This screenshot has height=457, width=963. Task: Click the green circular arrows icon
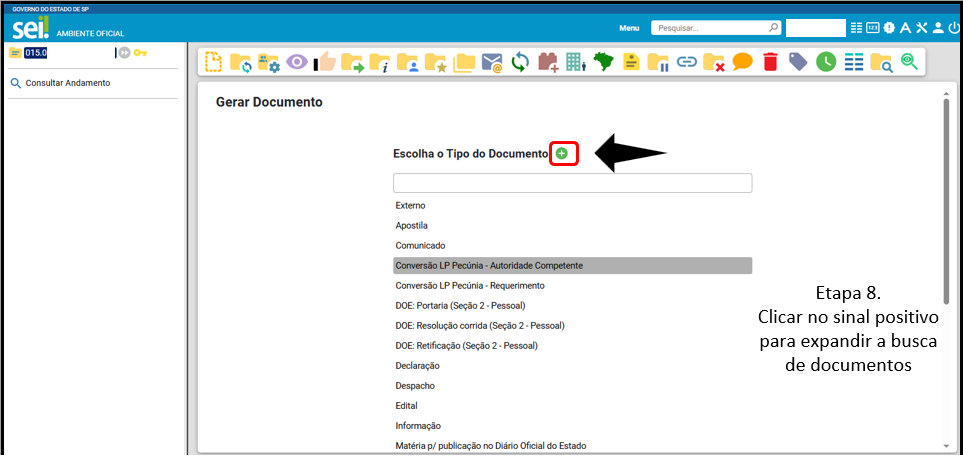coord(519,62)
